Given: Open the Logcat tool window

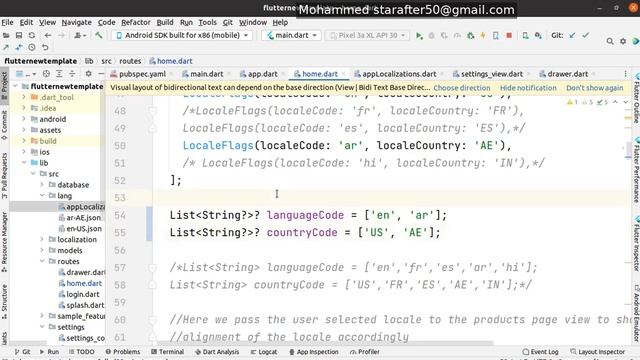Looking at the screenshot, I should point(264,351).
